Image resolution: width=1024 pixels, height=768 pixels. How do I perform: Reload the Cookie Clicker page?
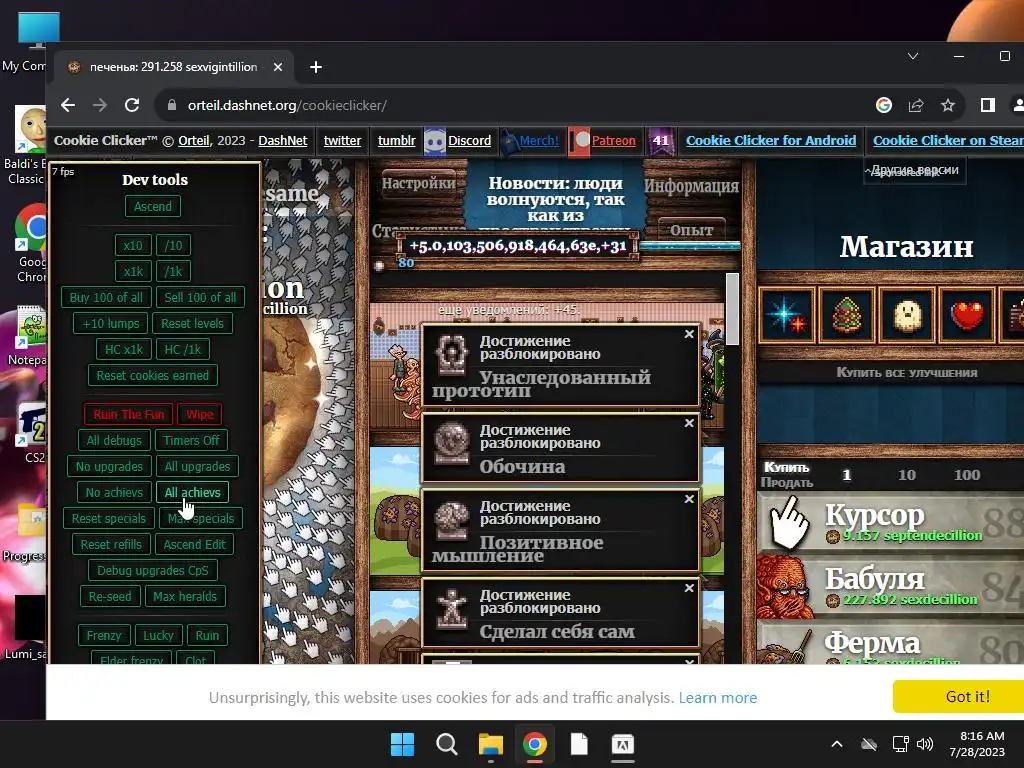132,105
